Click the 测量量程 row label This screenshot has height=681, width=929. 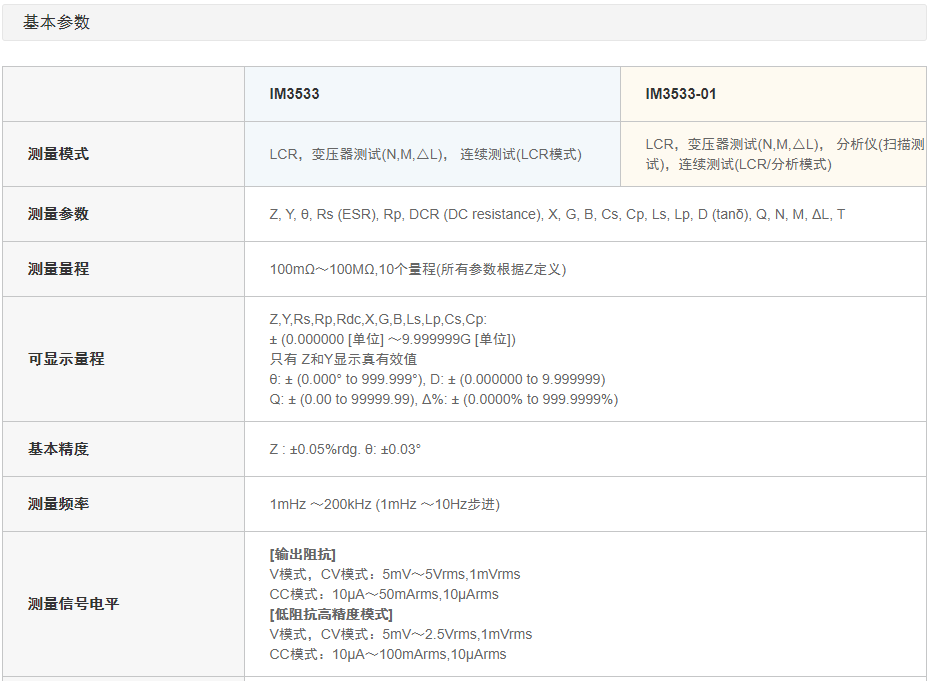click(x=58, y=269)
